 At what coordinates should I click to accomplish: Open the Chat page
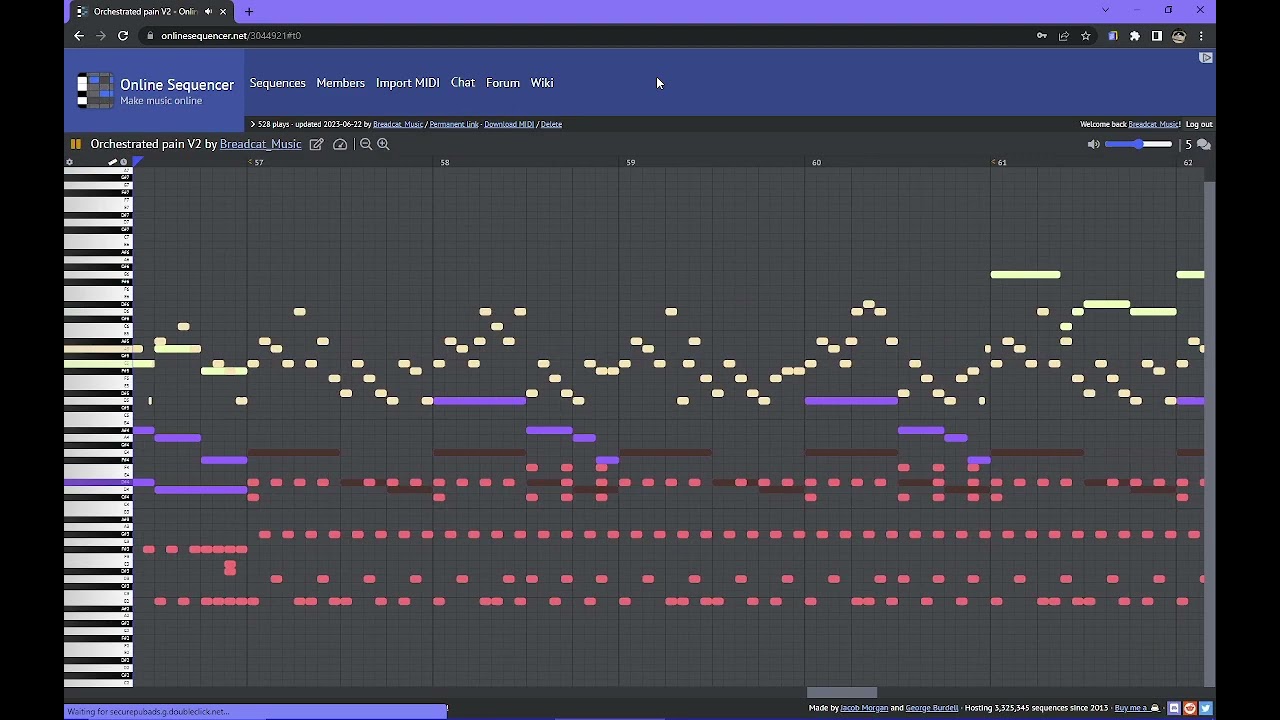[x=463, y=83]
